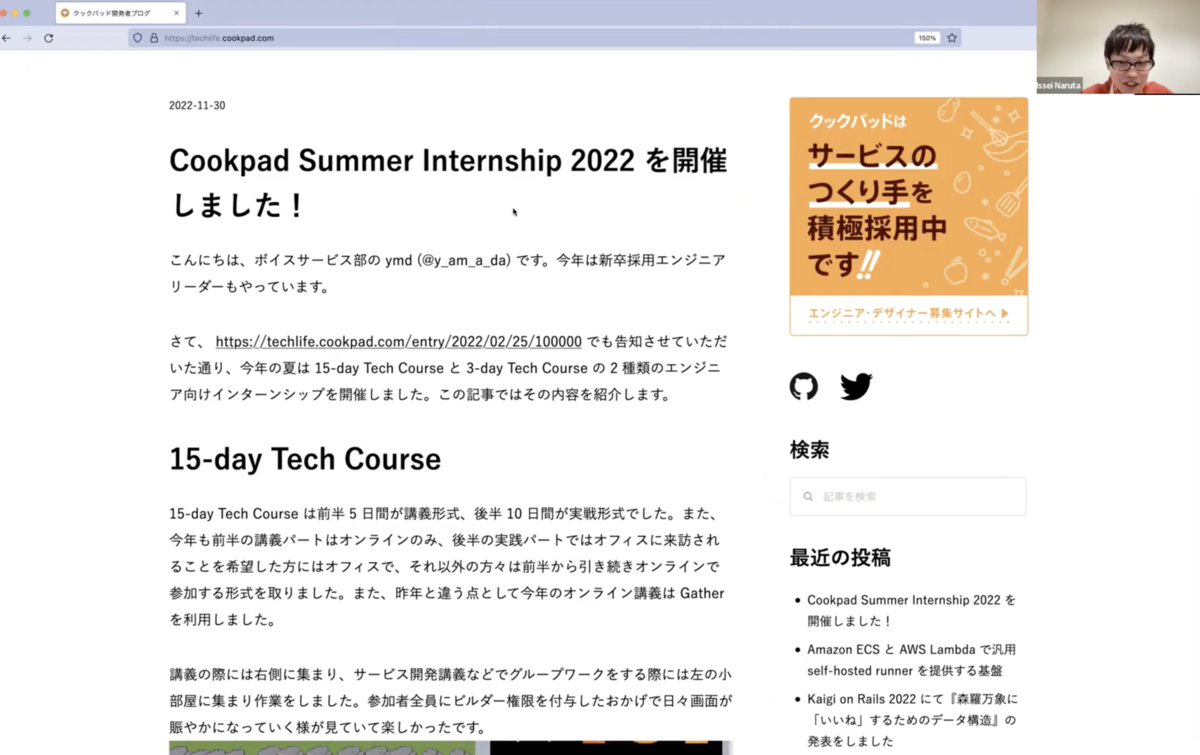Select the クックパッド開発者ブログ browser tab
The width and height of the screenshot is (1200, 755).
click(120, 13)
